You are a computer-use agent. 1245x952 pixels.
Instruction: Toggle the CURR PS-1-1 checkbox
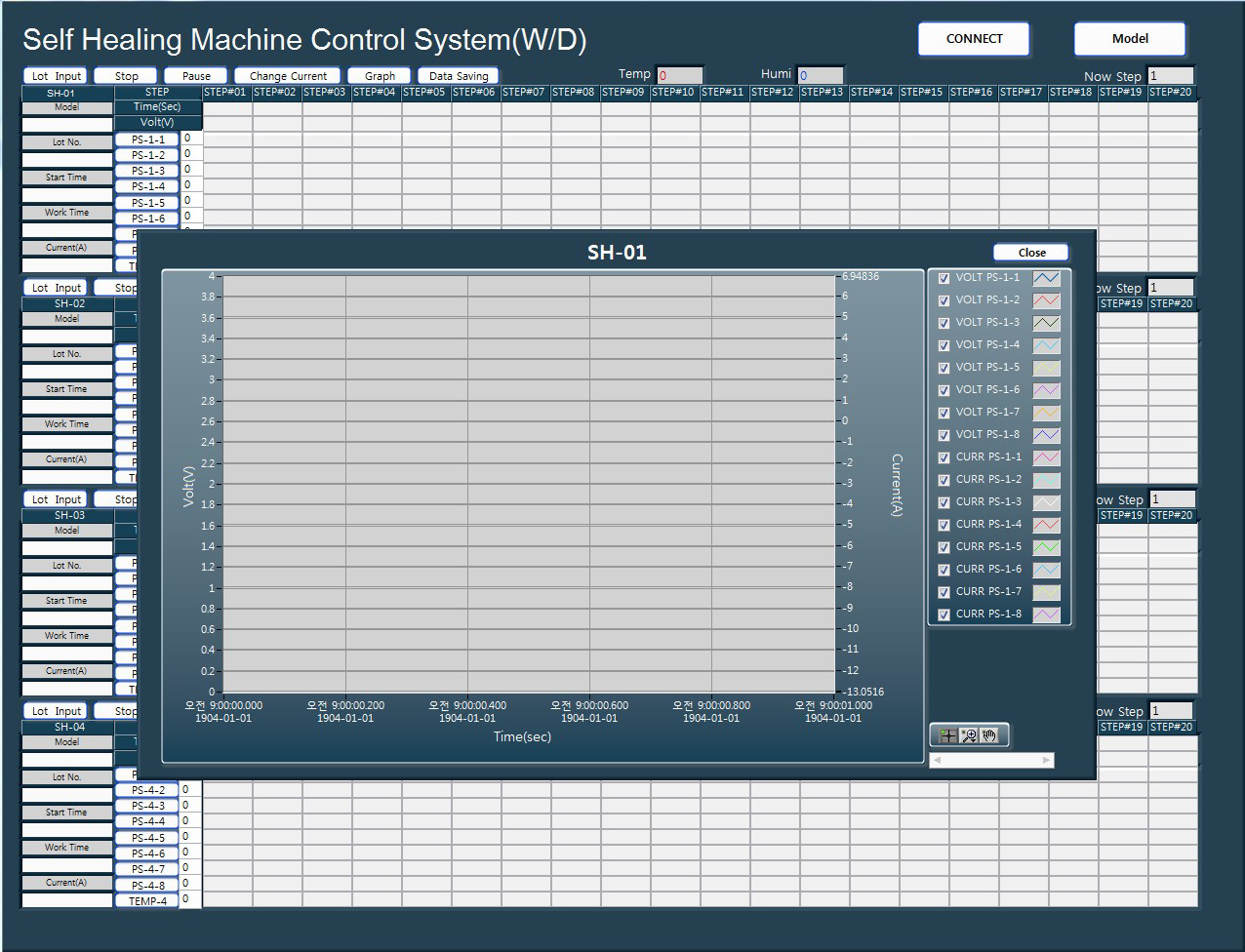pos(944,457)
